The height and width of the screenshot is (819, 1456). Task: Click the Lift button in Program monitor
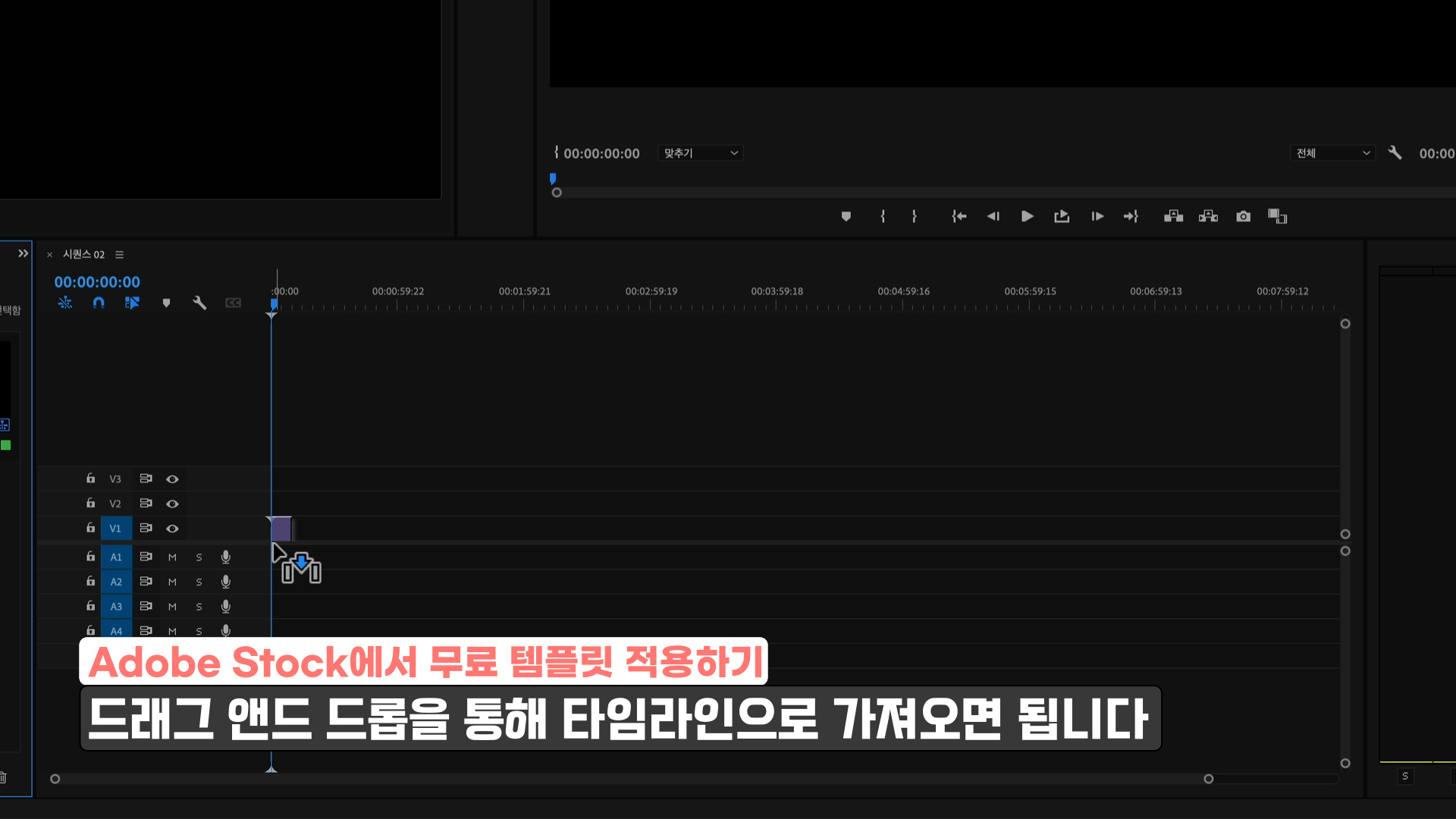1173,217
